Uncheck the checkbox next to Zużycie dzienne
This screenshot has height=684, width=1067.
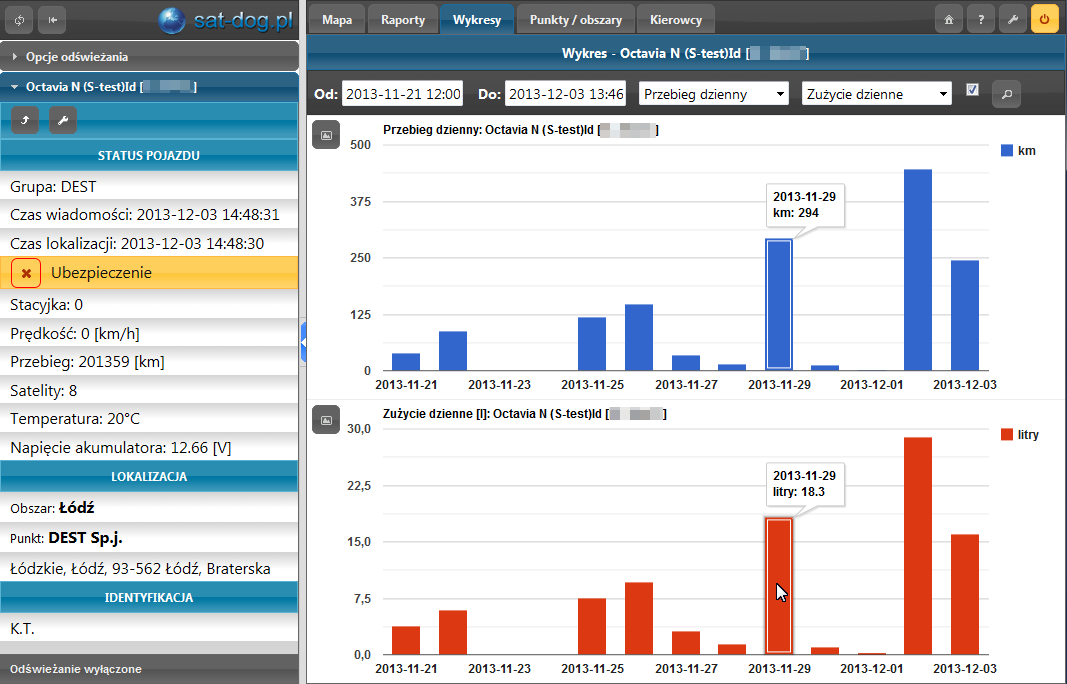click(972, 90)
